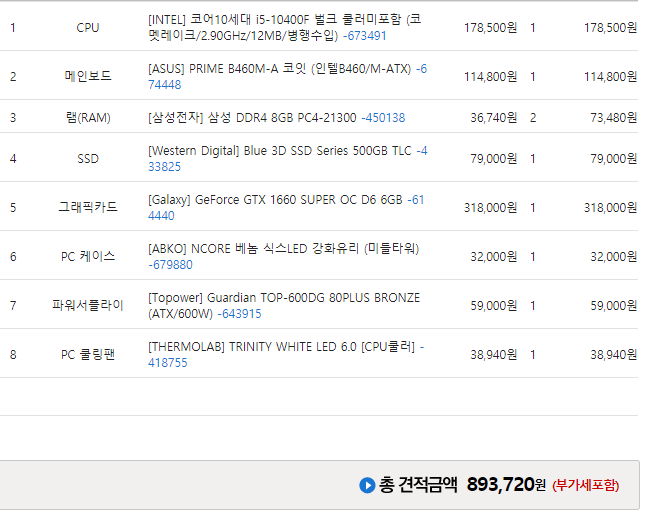Click the blue arrow icon beside 총 견적금액
The image size is (647, 519).
click(367, 486)
